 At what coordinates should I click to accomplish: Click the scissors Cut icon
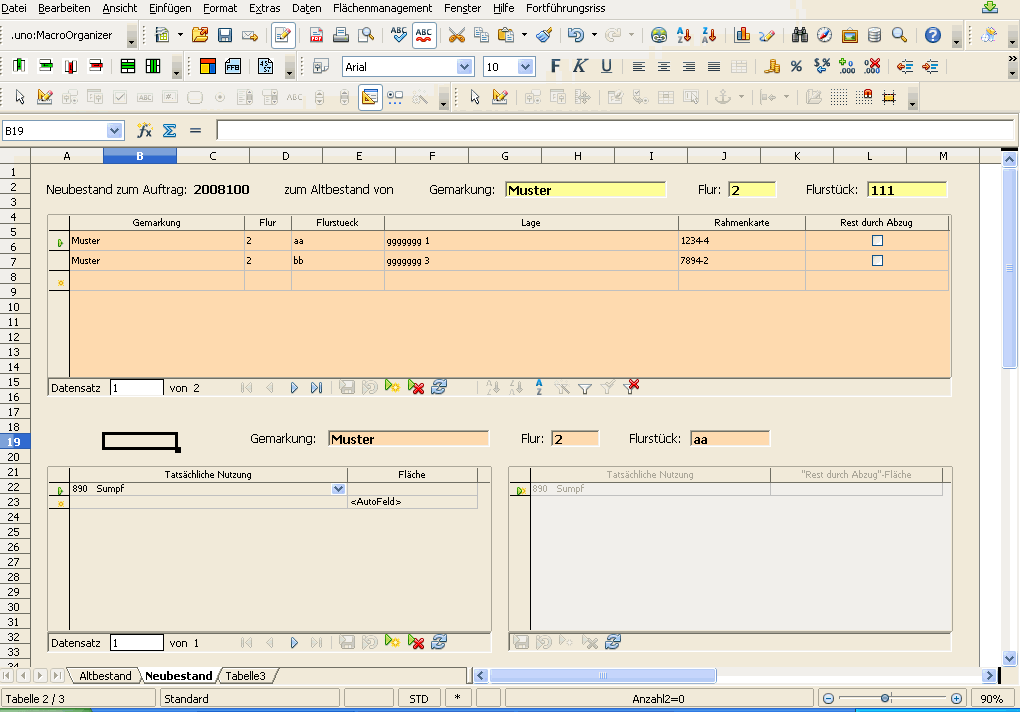click(456, 35)
